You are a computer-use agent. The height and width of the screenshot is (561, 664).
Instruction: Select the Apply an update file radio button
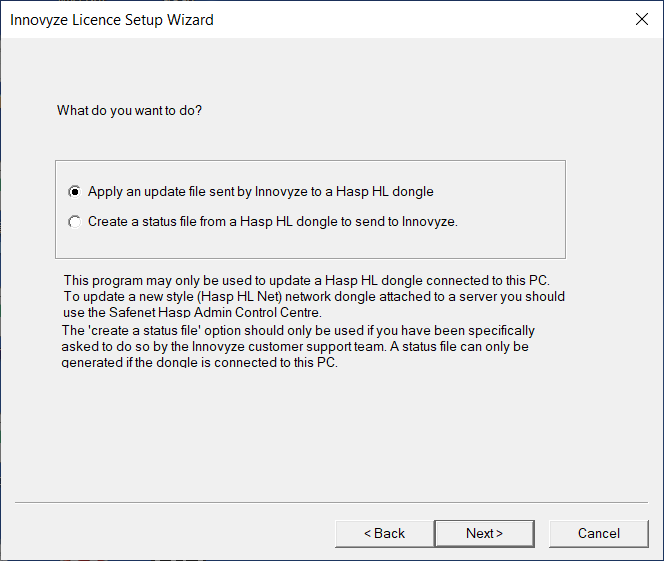point(75,192)
